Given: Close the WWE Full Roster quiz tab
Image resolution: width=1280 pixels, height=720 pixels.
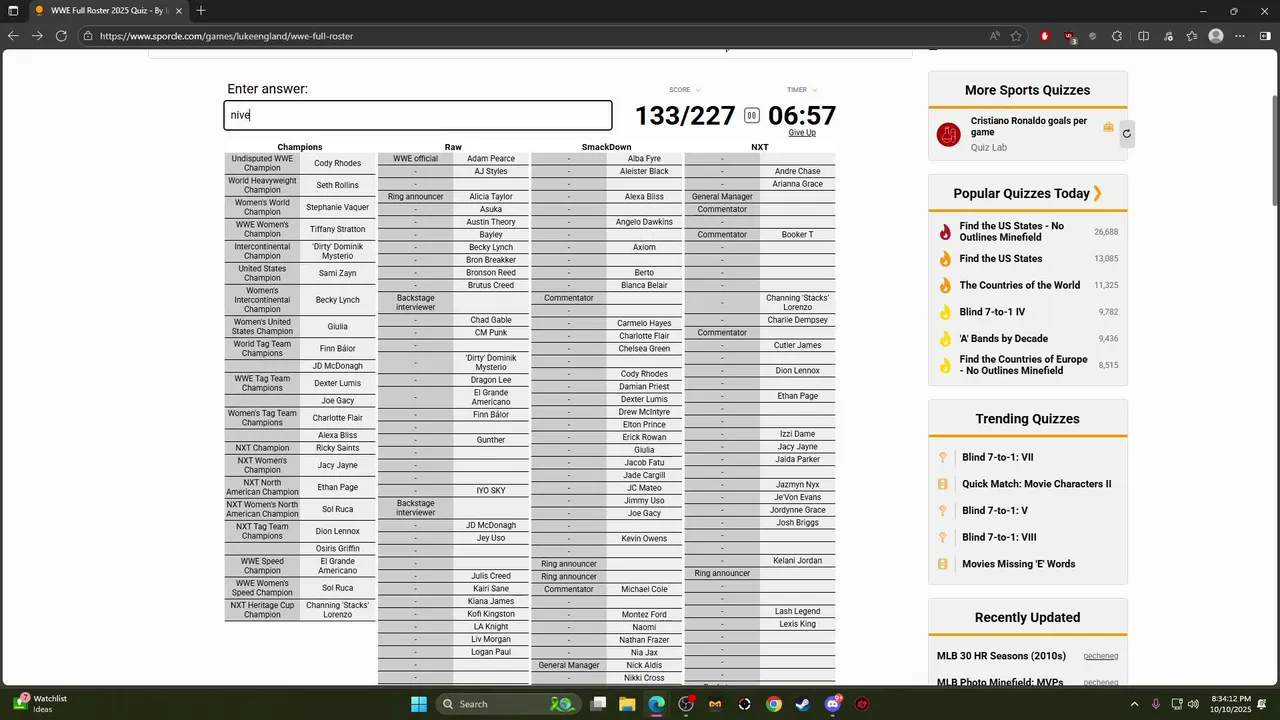Looking at the screenshot, I should pos(180,11).
